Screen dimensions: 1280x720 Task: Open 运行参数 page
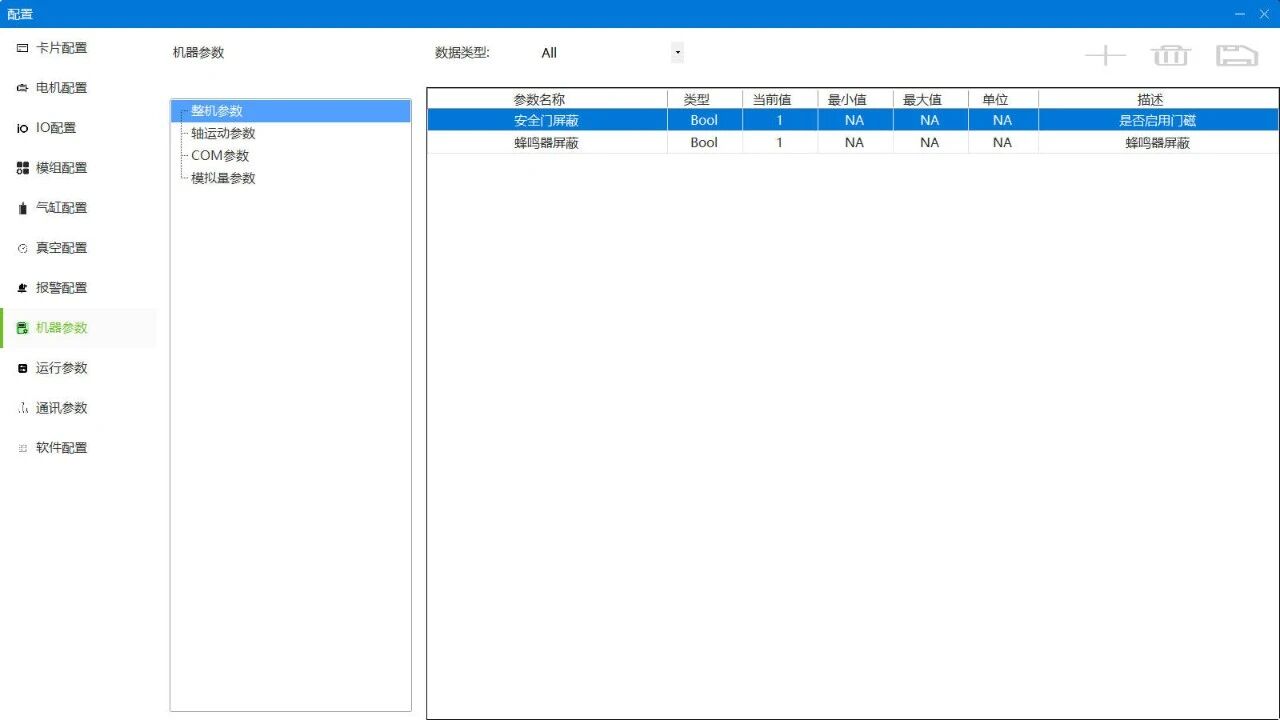78,368
